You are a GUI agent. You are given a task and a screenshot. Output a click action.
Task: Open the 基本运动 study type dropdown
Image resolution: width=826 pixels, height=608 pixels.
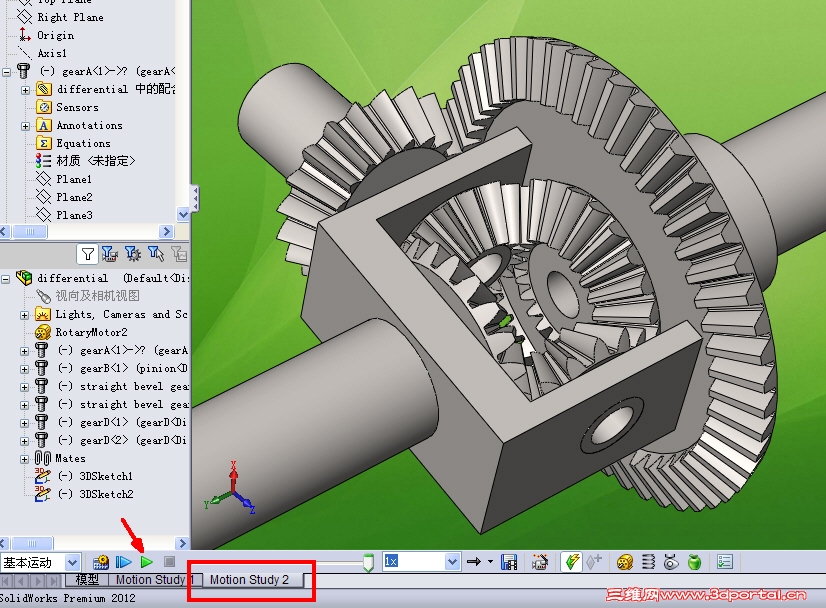click(x=72, y=563)
